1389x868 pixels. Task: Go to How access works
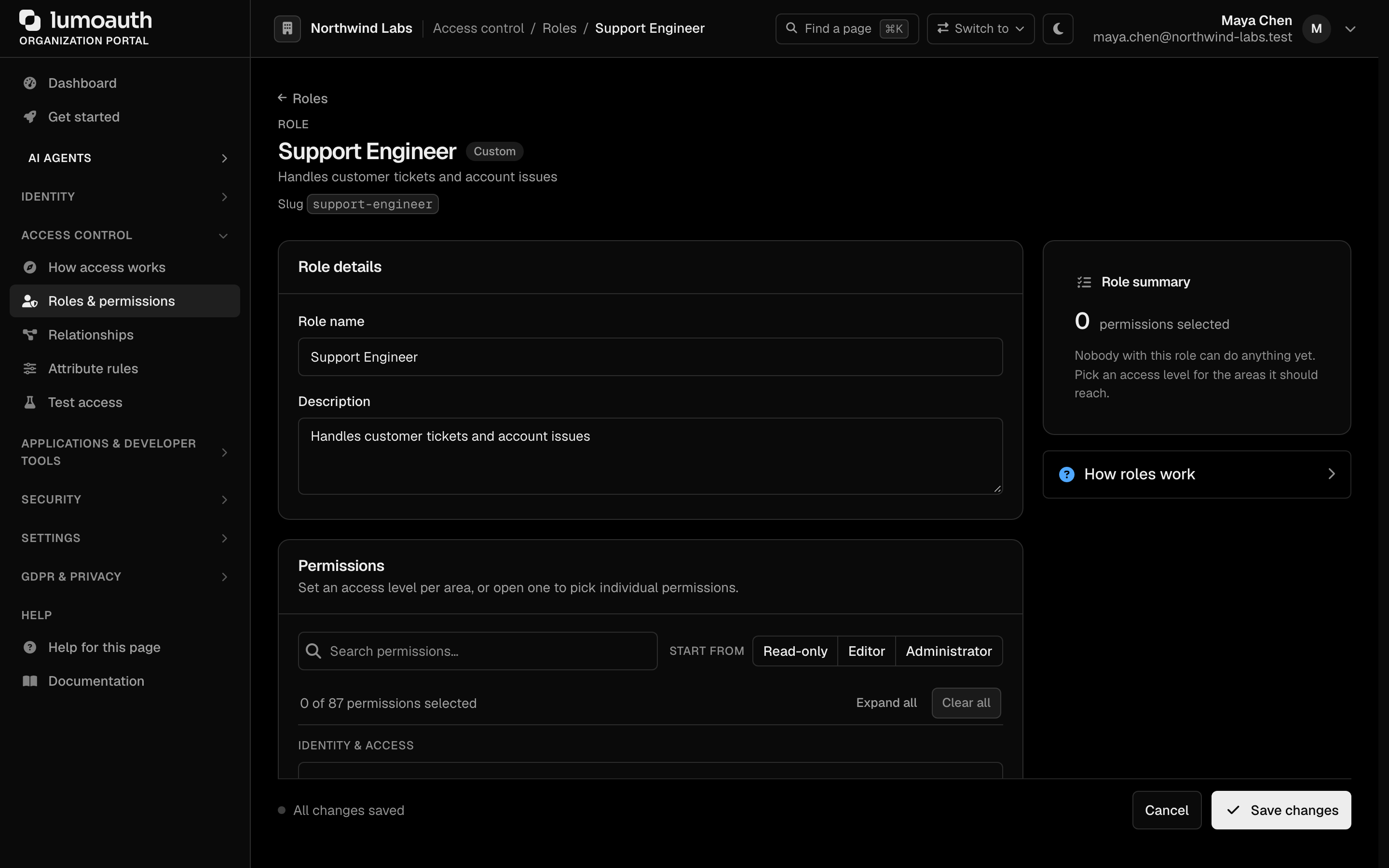click(124, 268)
